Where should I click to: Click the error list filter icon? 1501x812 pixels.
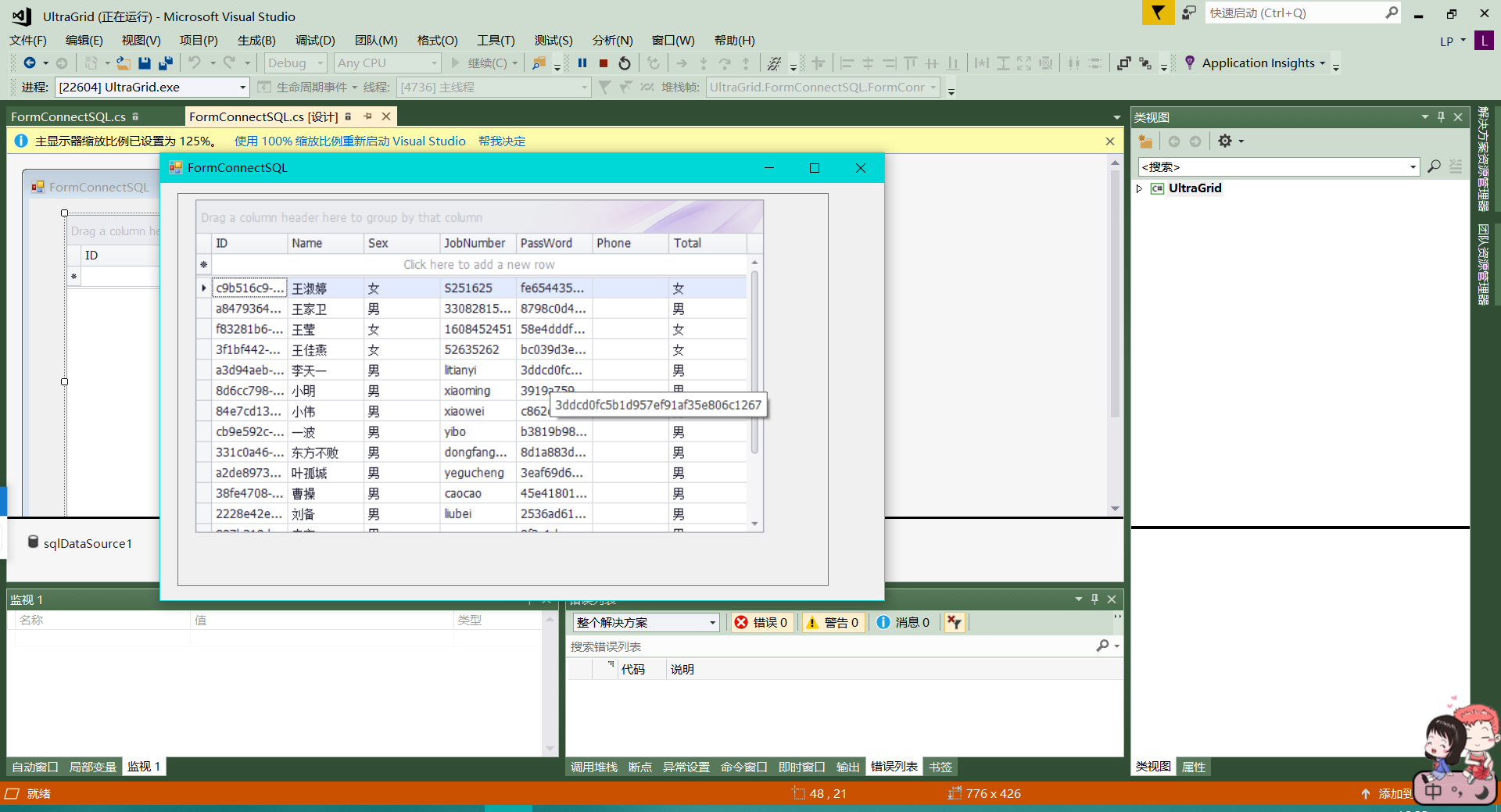(955, 622)
